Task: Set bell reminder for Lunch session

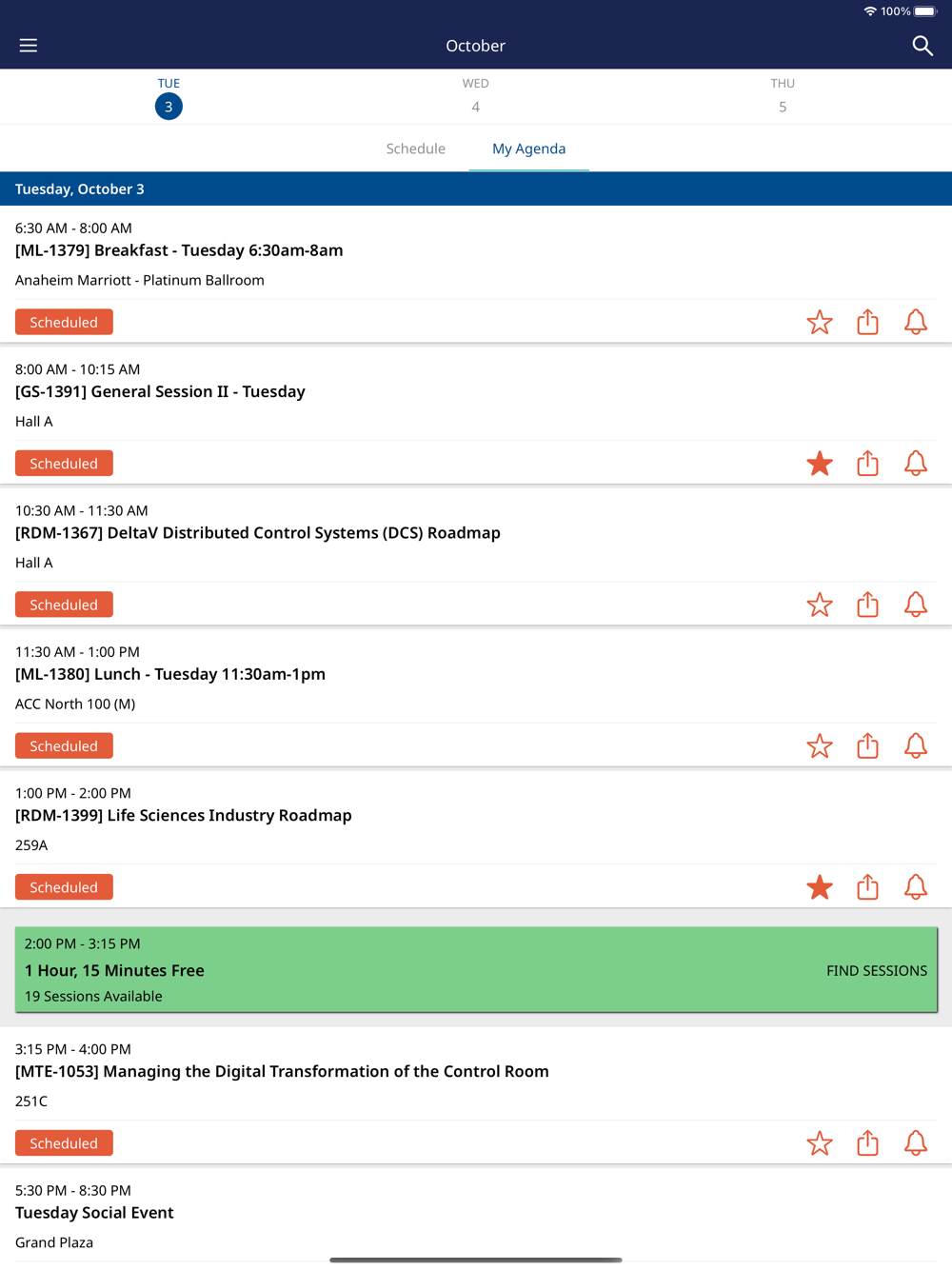Action: [916, 745]
